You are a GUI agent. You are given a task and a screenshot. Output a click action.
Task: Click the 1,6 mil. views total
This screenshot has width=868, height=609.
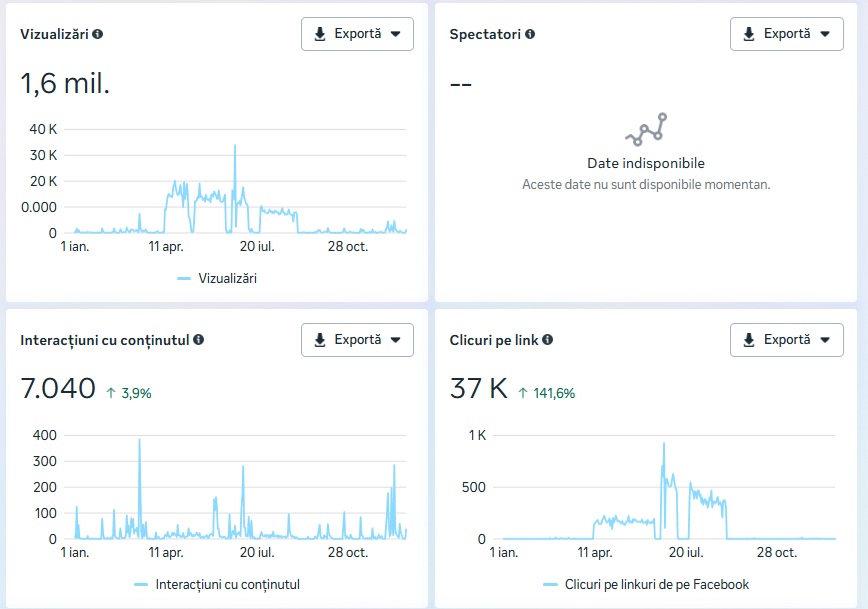tap(65, 83)
